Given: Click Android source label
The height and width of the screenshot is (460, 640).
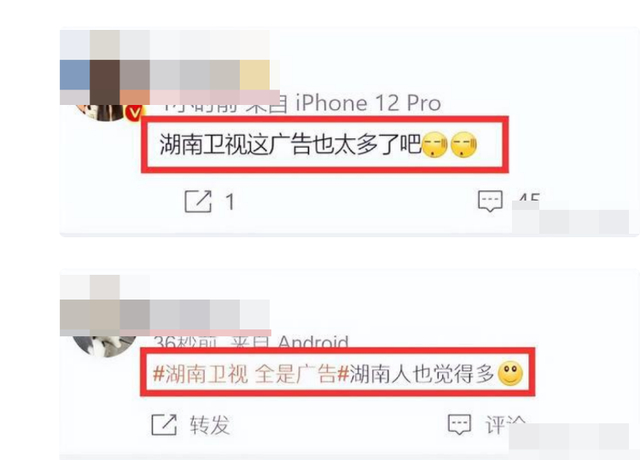Looking at the screenshot, I should [313, 342].
